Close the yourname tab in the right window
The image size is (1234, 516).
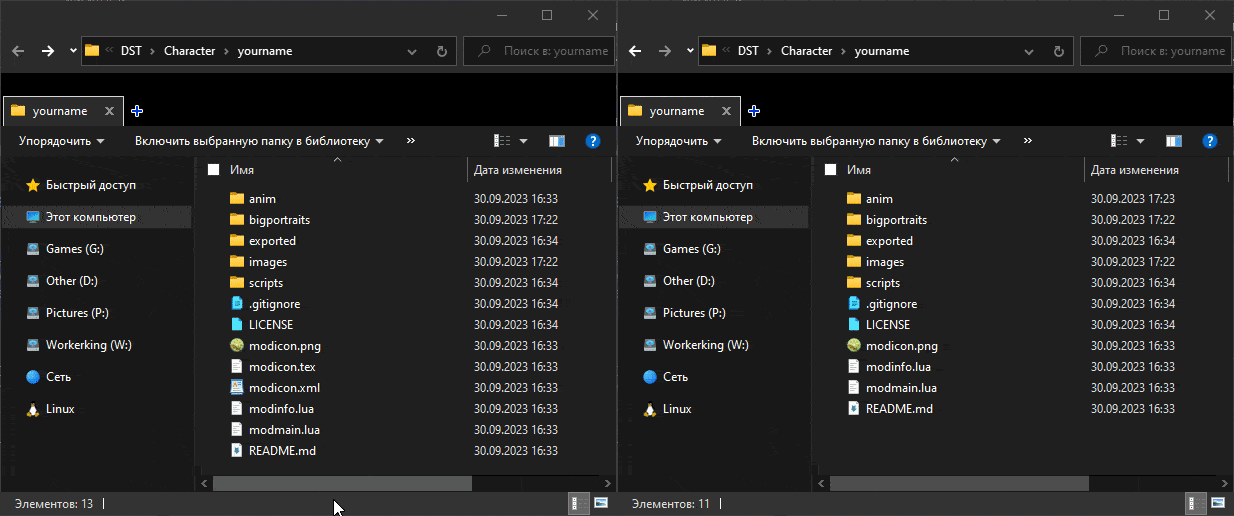(x=726, y=111)
